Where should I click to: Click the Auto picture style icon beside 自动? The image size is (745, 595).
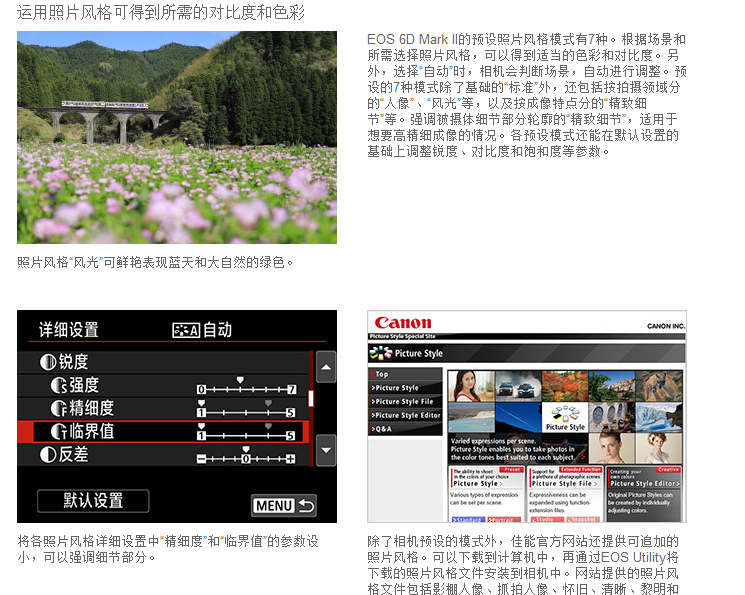186,330
